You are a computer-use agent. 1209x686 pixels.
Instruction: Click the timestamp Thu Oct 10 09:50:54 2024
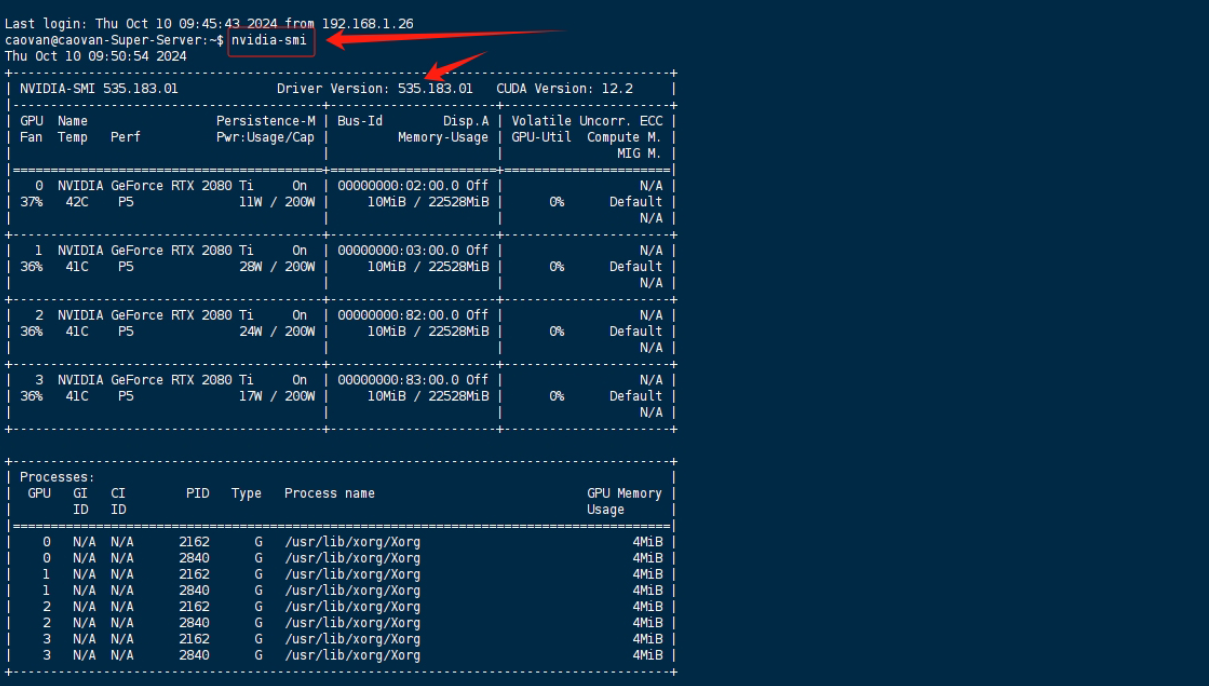click(95, 56)
